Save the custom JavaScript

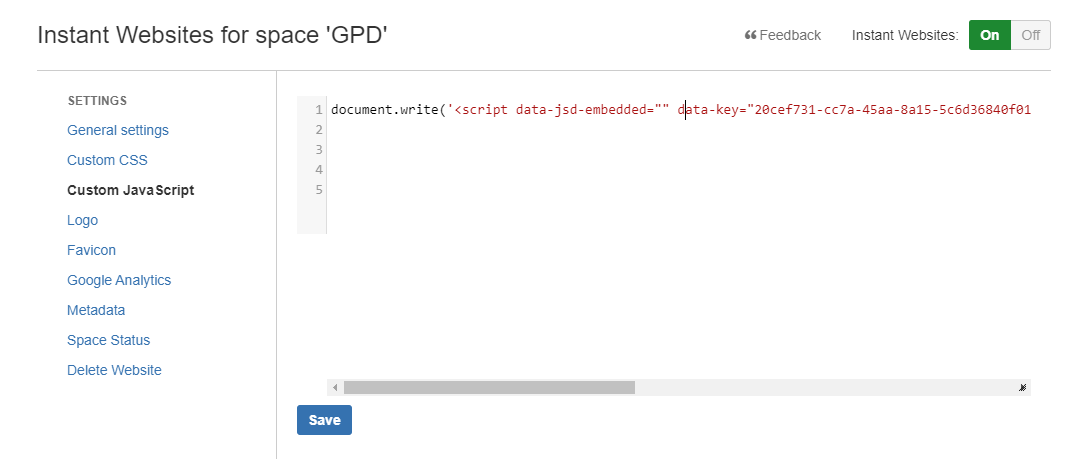click(x=325, y=420)
